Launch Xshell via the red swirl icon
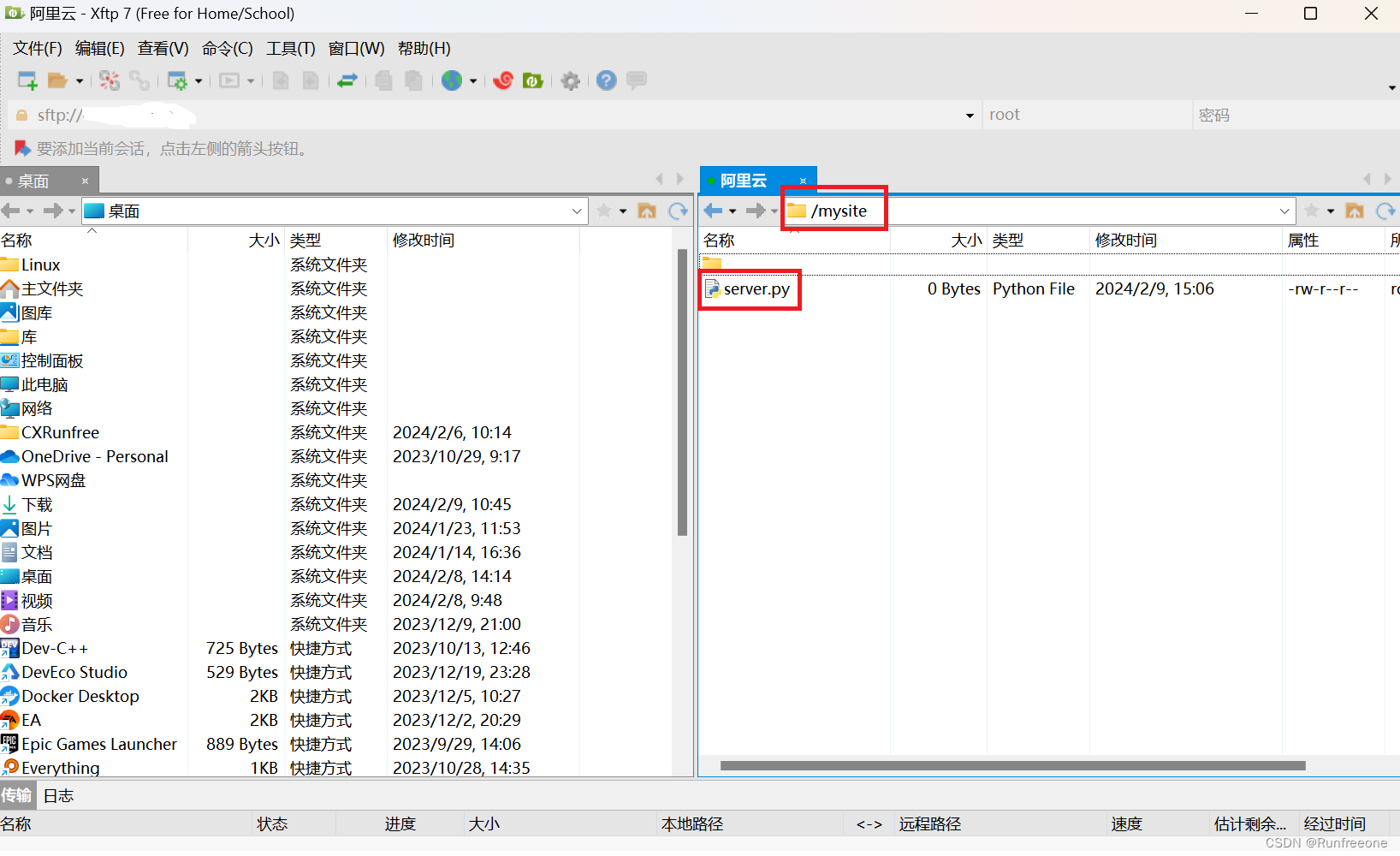The width and height of the screenshot is (1400, 856). click(x=503, y=80)
